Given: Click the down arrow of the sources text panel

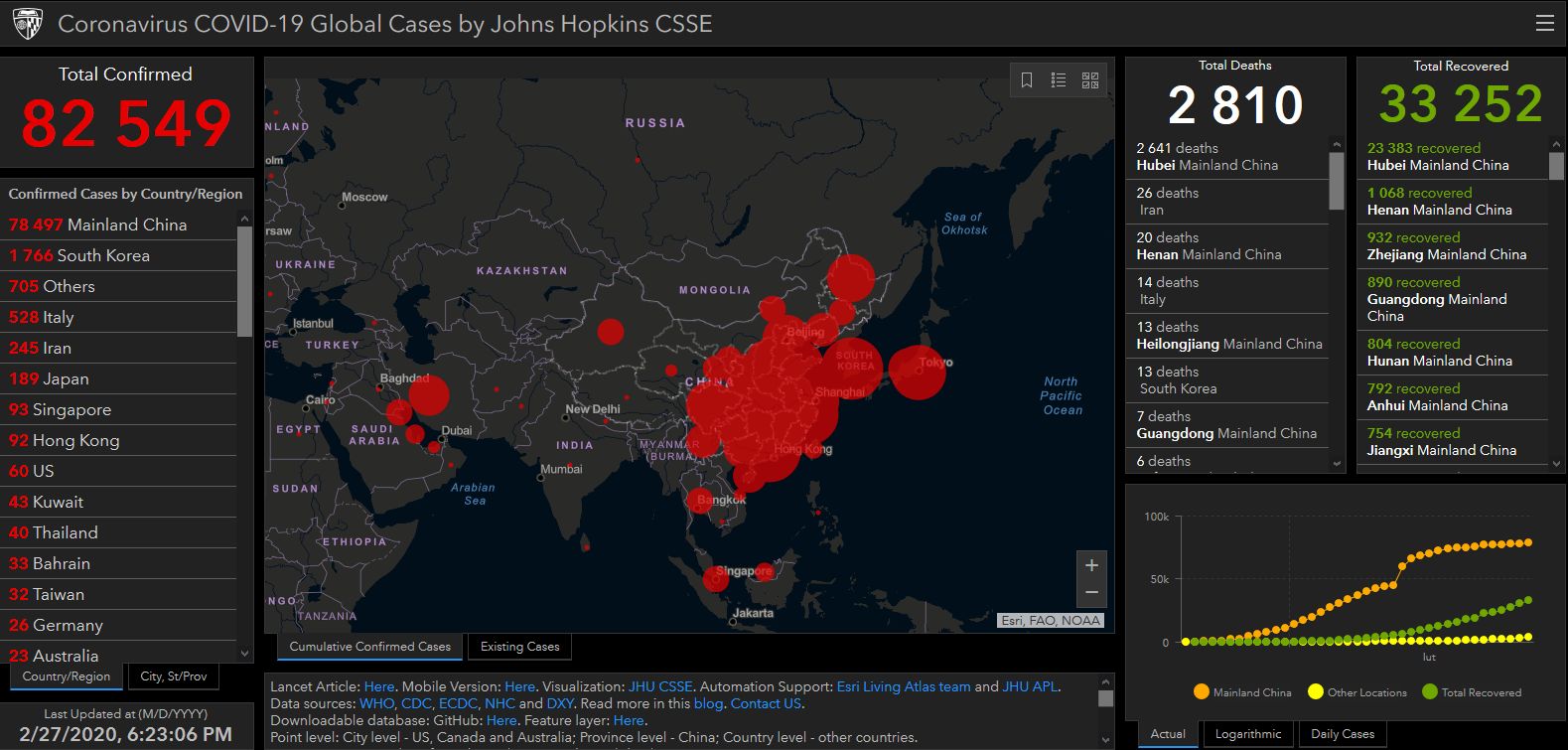Looking at the screenshot, I should [x=1105, y=739].
